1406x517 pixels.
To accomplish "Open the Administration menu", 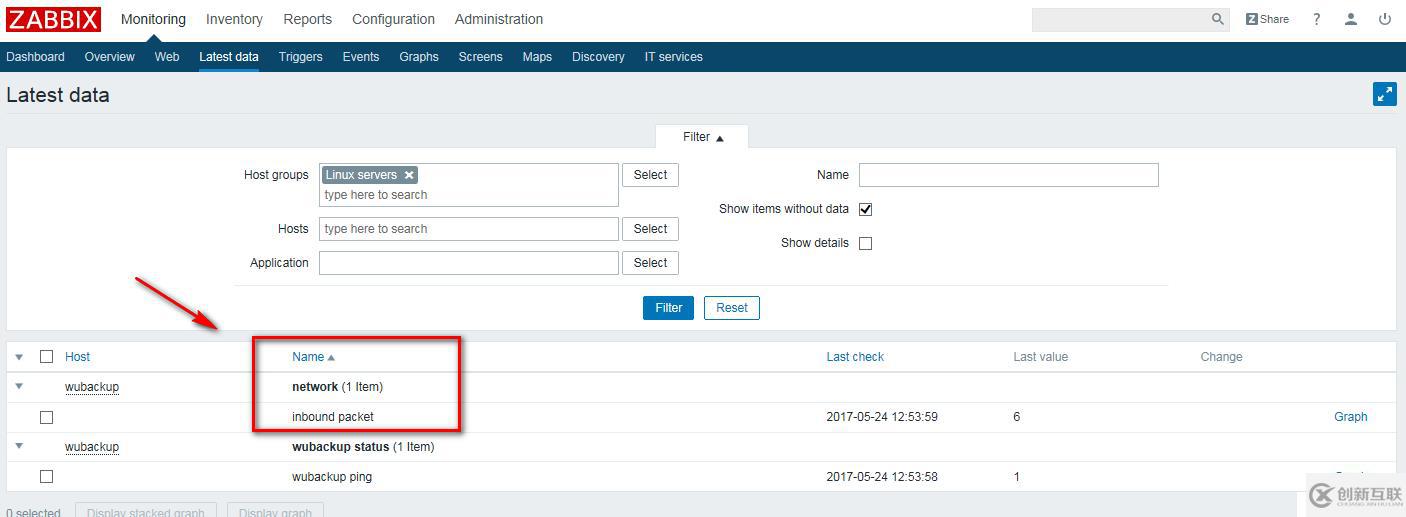I will point(499,19).
